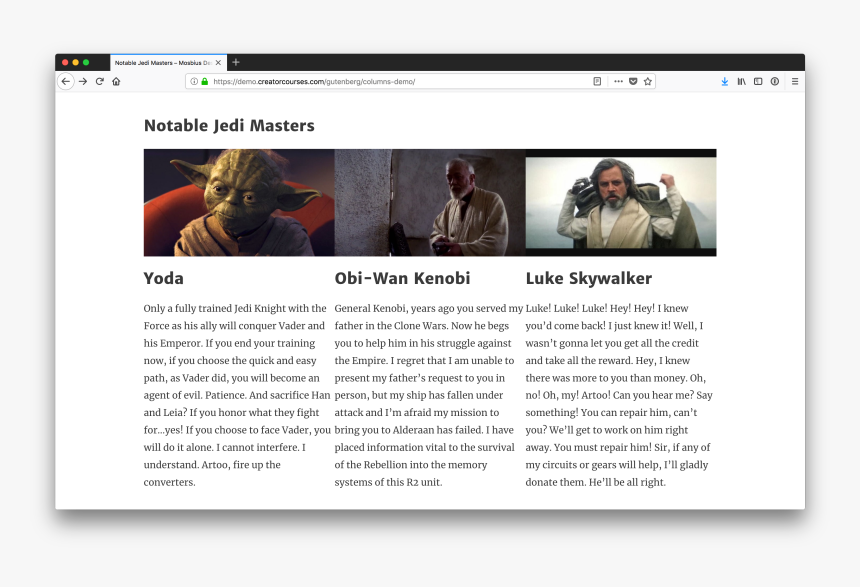Image resolution: width=860 pixels, height=587 pixels.
Task: Open the Firefox hamburger menu
Action: click(x=795, y=81)
